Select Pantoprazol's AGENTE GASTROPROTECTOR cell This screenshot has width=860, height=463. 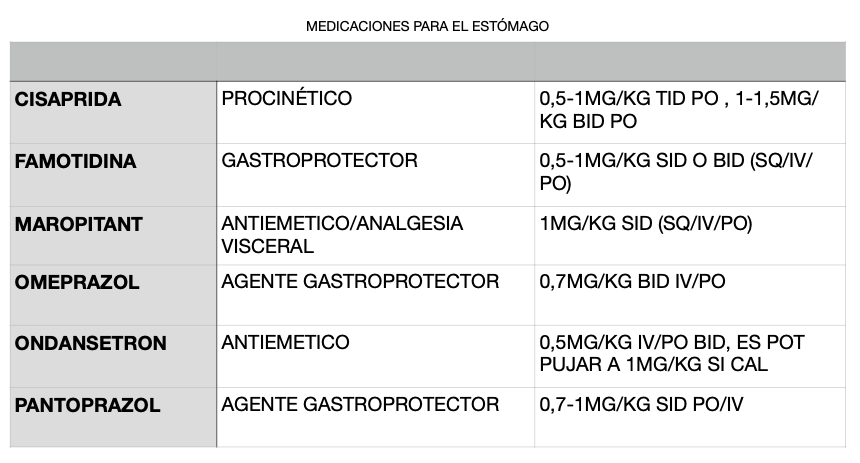[376, 417]
